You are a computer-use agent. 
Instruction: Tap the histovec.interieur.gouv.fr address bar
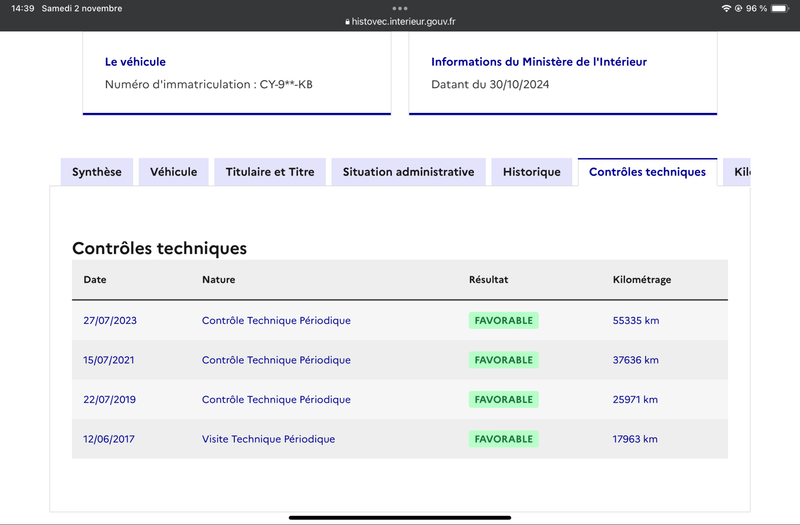tap(400, 21)
